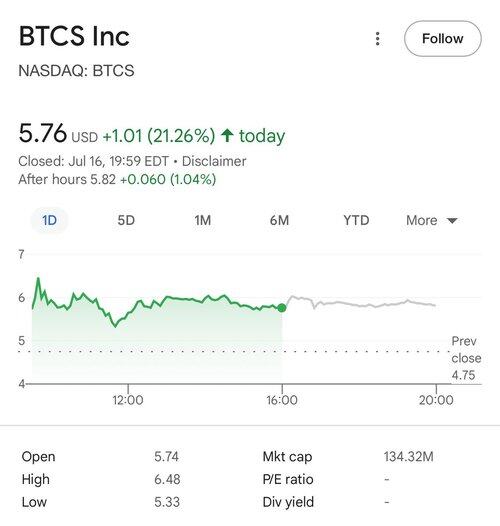Click the Mkt cap value 134.32M
Viewport: 500px width, 526px height.
pos(409,457)
